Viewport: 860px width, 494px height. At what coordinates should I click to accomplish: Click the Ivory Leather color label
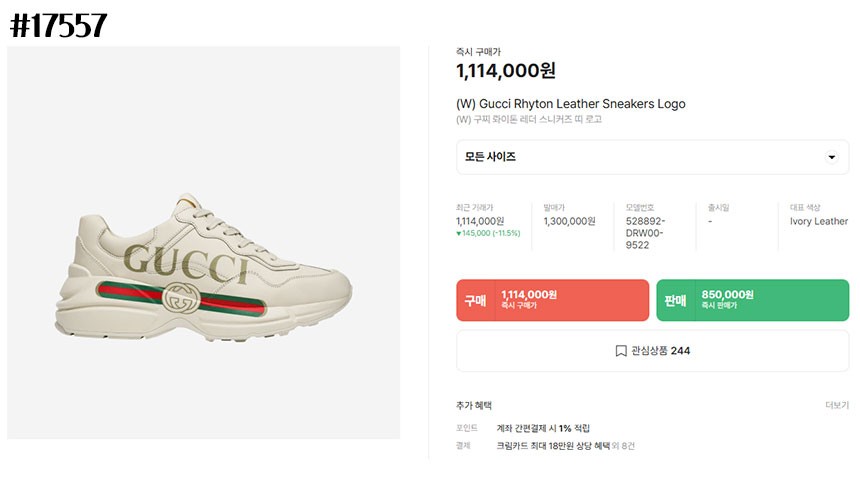(x=819, y=222)
